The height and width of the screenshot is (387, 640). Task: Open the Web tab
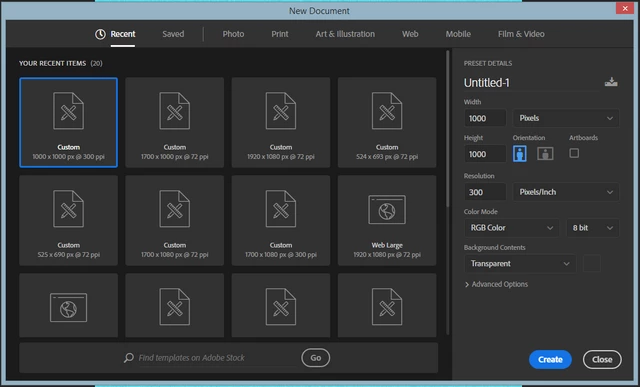click(410, 34)
